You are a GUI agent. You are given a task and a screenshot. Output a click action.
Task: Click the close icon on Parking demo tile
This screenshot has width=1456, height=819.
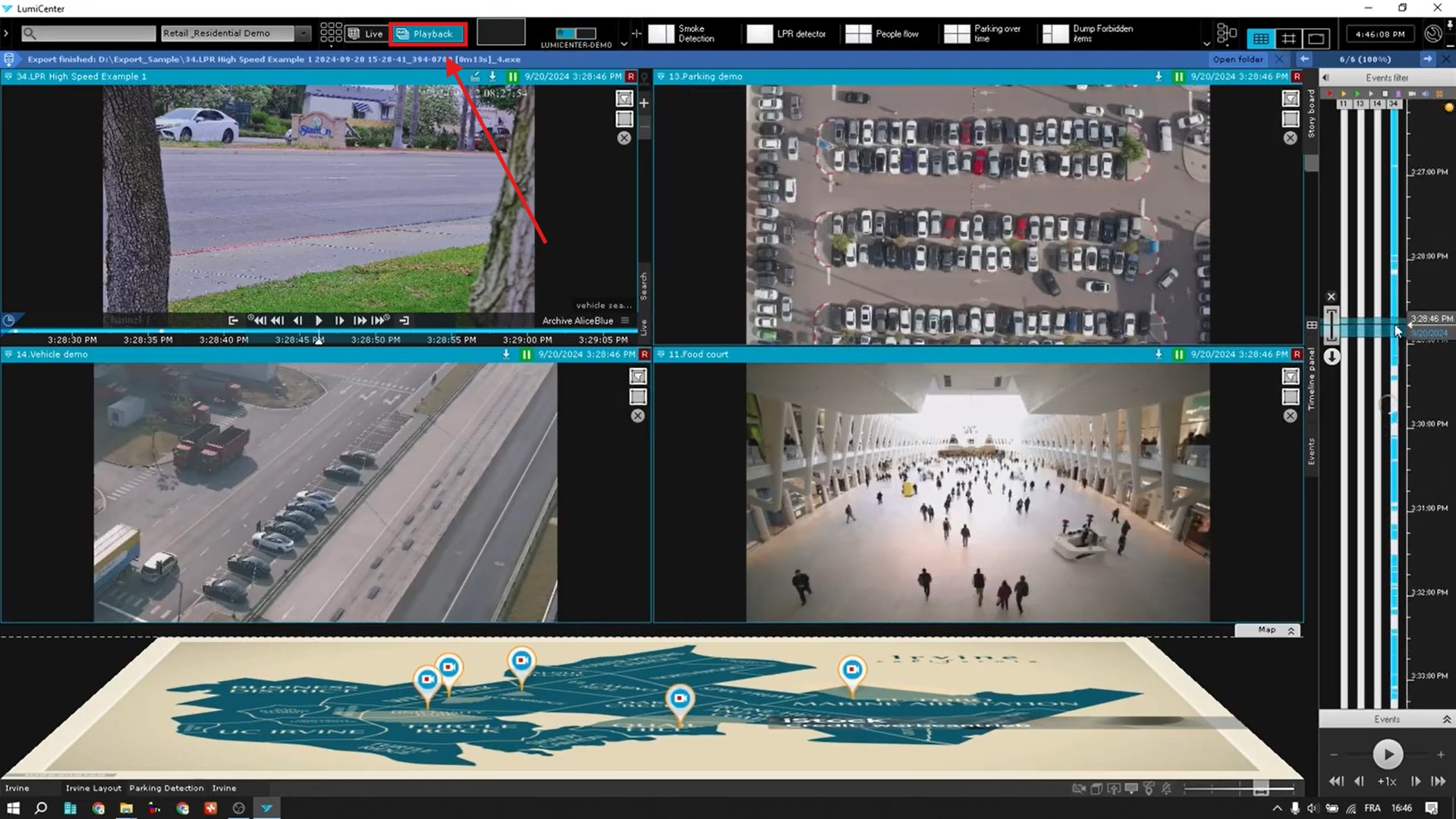click(1290, 138)
